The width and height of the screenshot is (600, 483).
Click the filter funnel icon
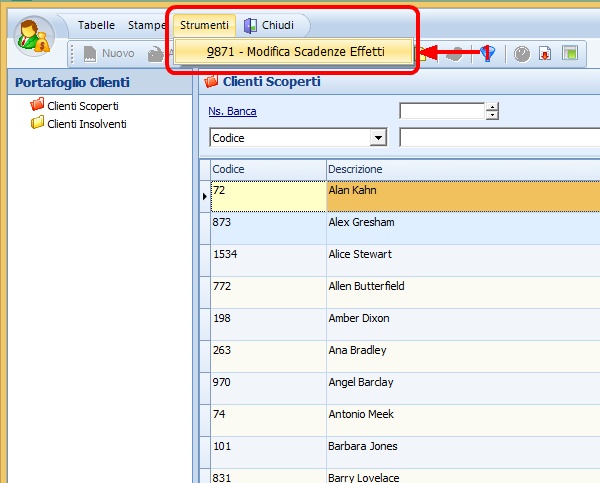(488, 54)
